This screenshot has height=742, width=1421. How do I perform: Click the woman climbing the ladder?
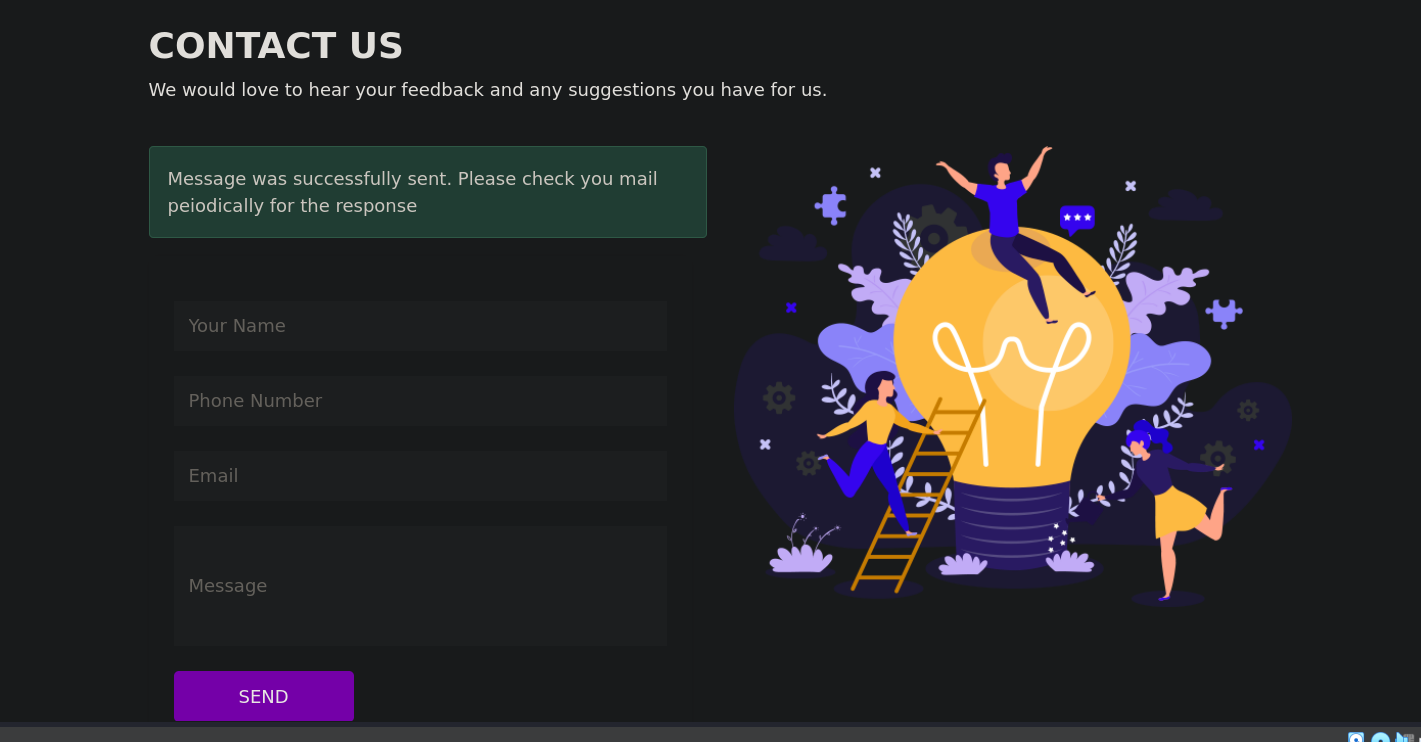(x=868, y=445)
